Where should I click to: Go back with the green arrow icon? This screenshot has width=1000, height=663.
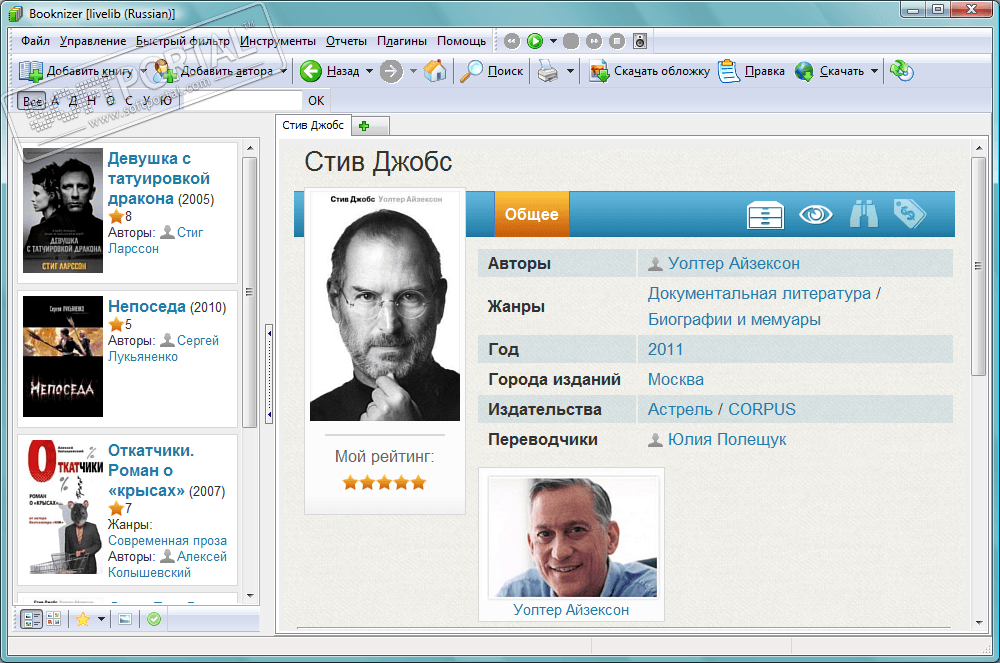point(311,71)
